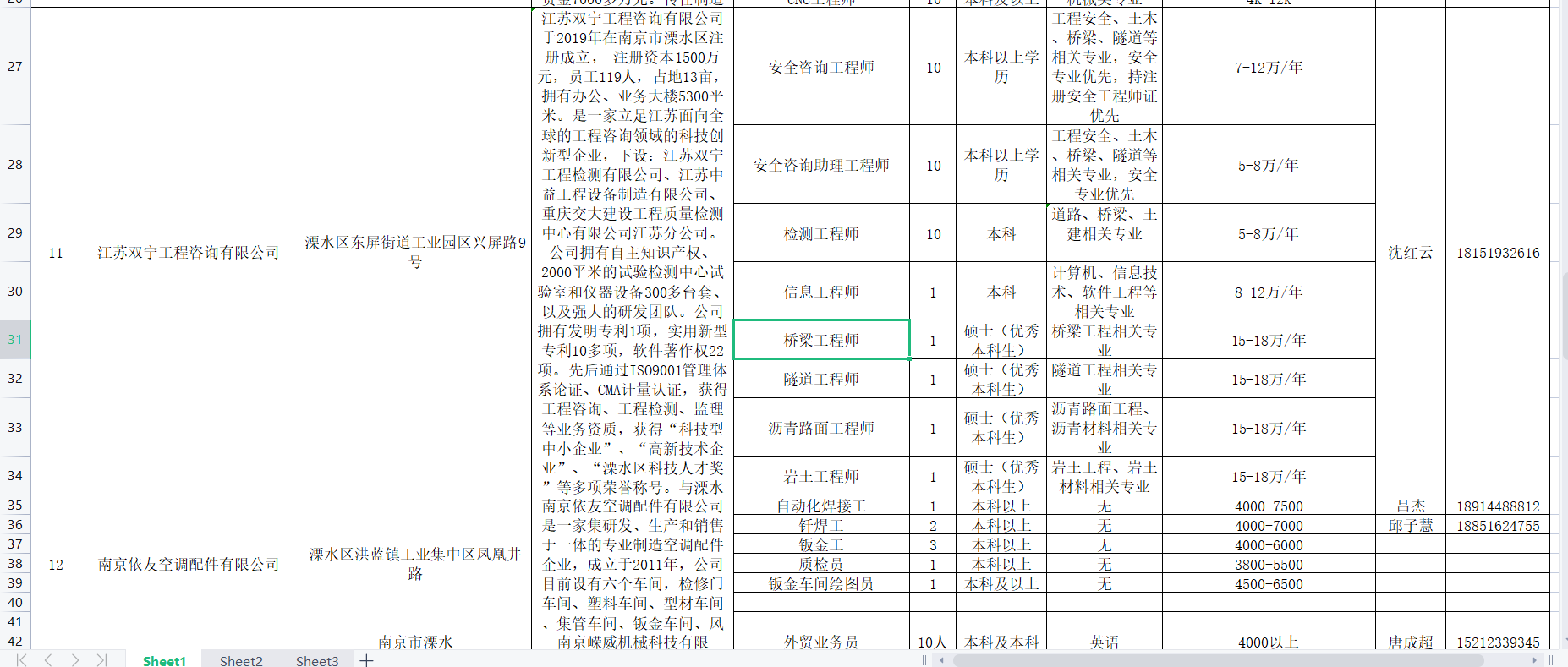
Task: Select row header 27
Action: tap(15, 67)
